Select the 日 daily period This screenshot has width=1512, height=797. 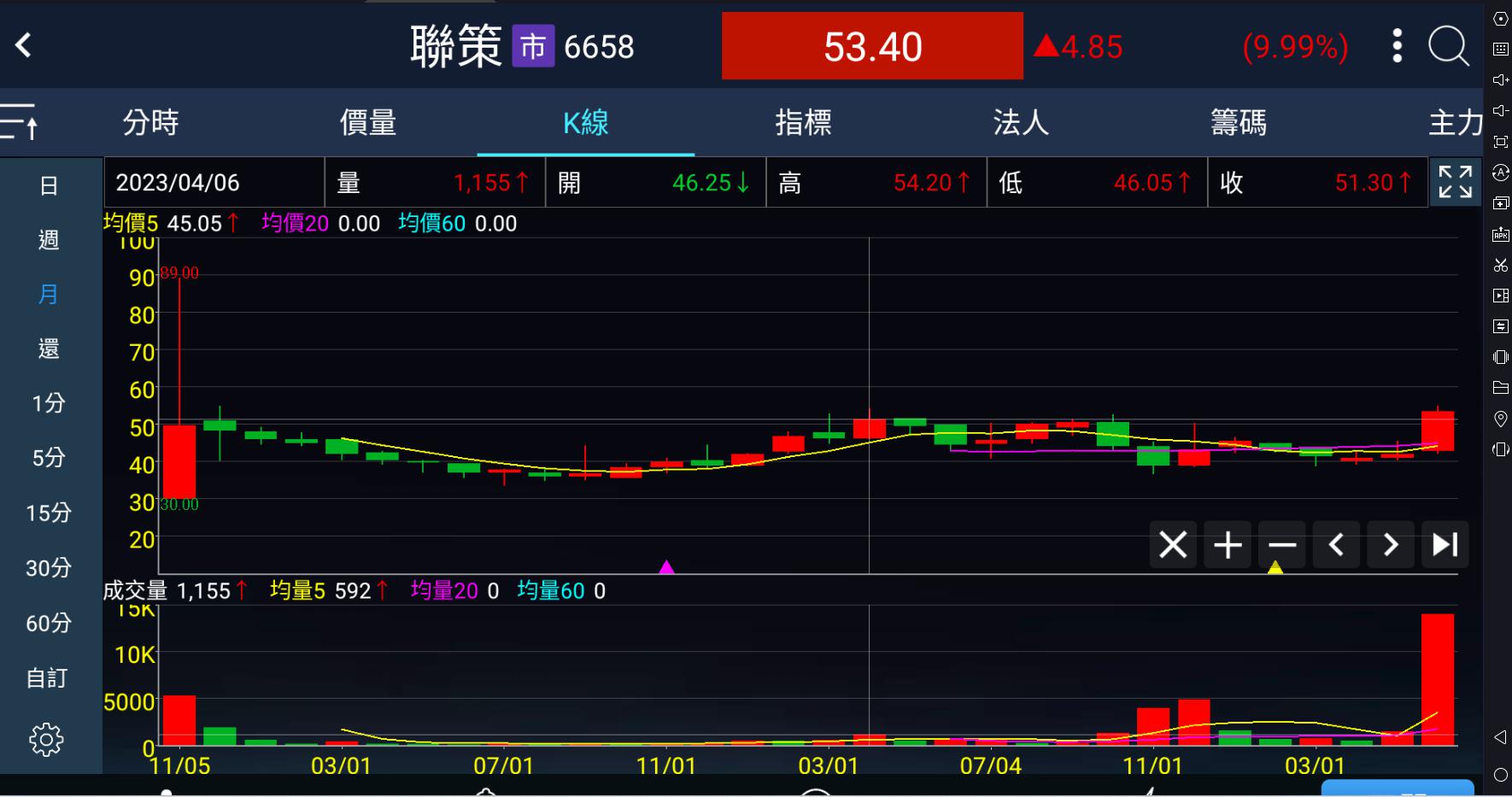coord(49,185)
